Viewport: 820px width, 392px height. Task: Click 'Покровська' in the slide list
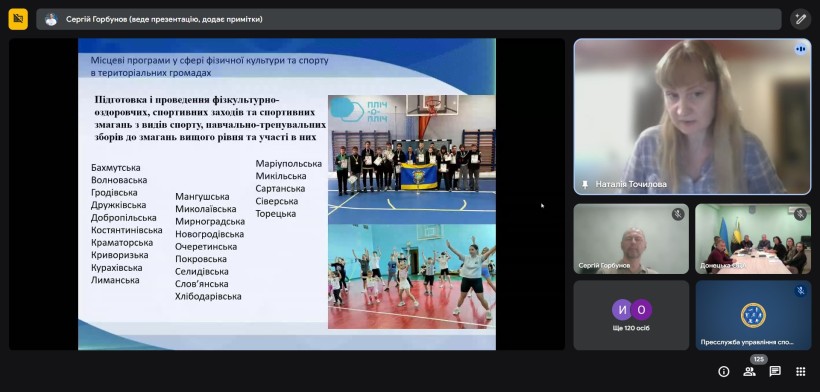pyautogui.click(x=201, y=259)
